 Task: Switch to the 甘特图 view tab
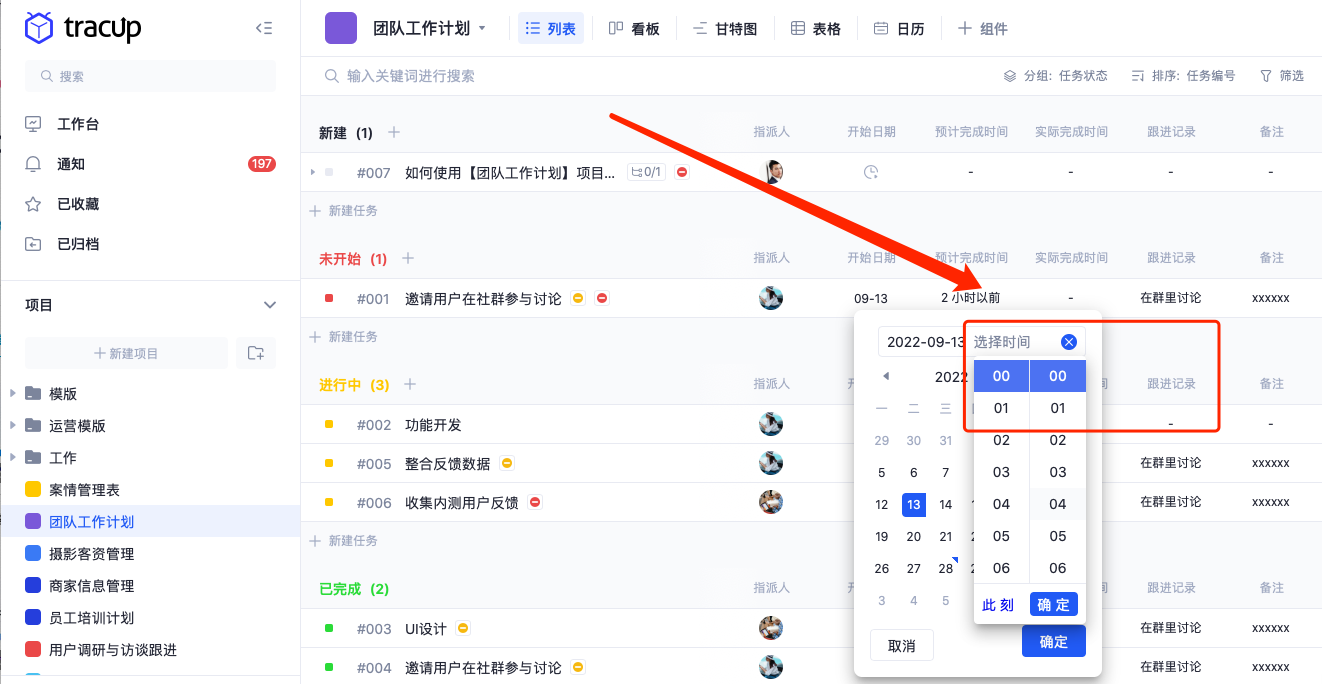point(725,29)
